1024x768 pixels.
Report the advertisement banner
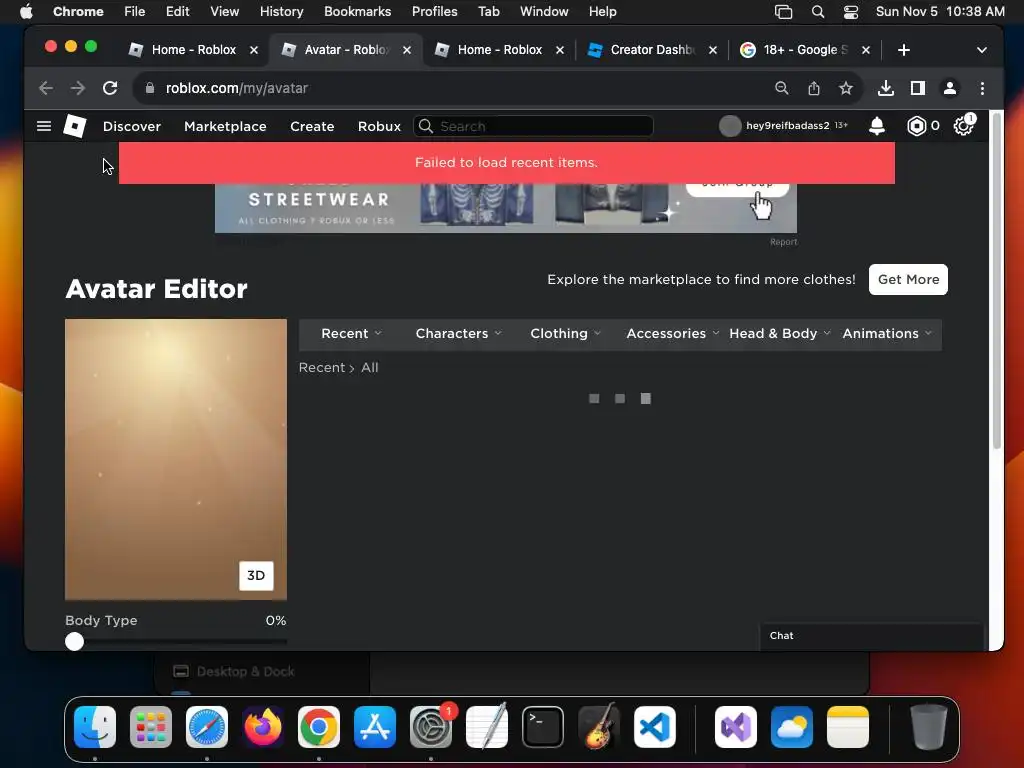pyautogui.click(x=783, y=242)
